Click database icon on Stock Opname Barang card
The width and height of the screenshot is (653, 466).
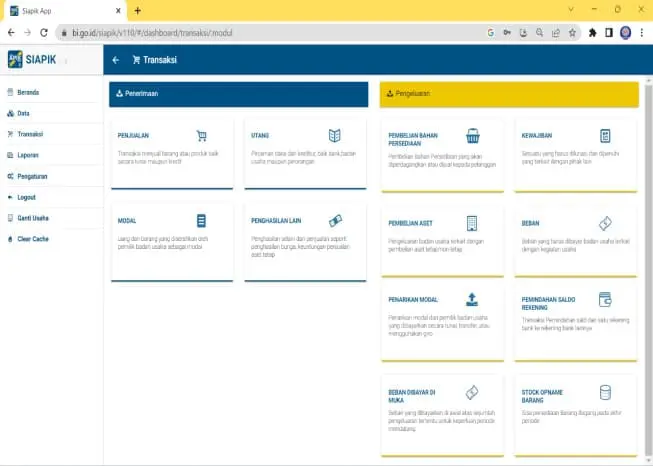click(605, 392)
